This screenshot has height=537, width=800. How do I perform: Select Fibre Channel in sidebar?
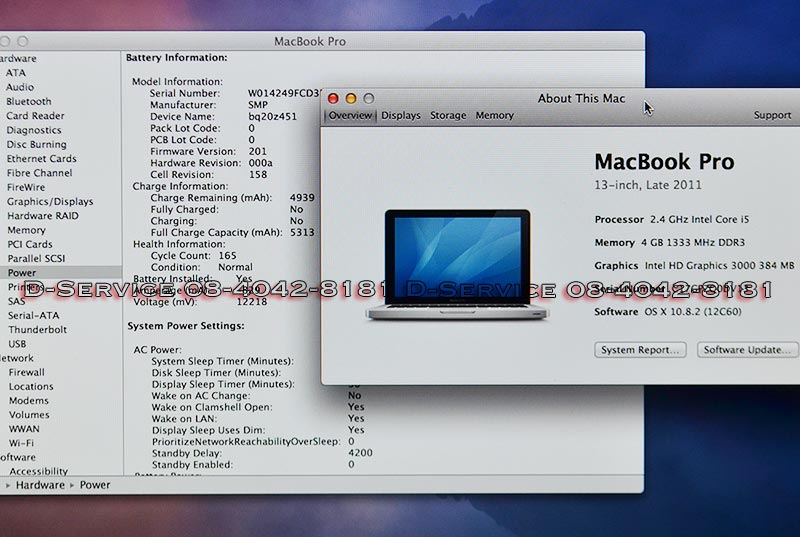pyautogui.click(x=39, y=173)
